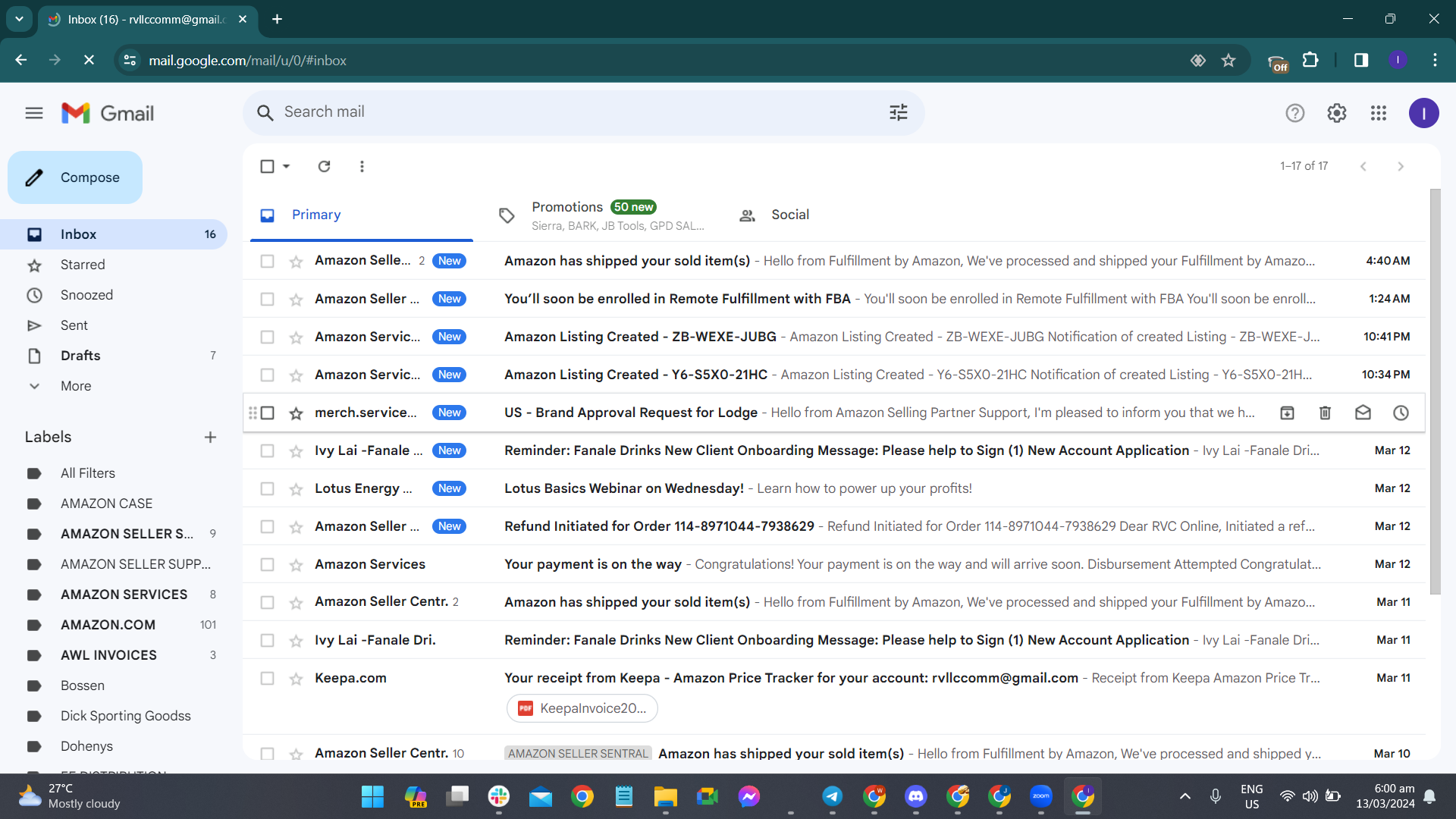The image size is (1456, 819).
Task: Open Discord from the taskbar
Action: click(x=916, y=796)
